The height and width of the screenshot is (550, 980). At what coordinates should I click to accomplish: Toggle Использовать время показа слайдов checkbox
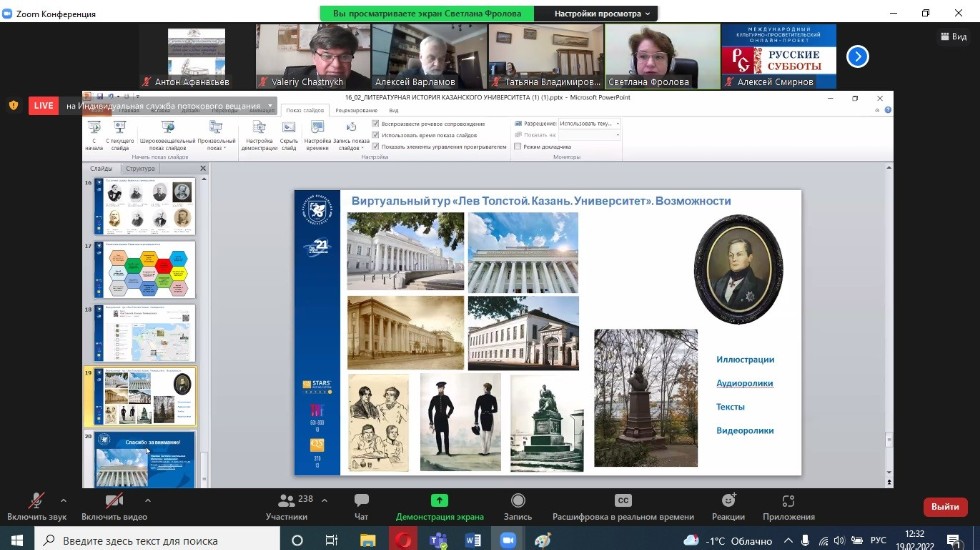coord(375,134)
